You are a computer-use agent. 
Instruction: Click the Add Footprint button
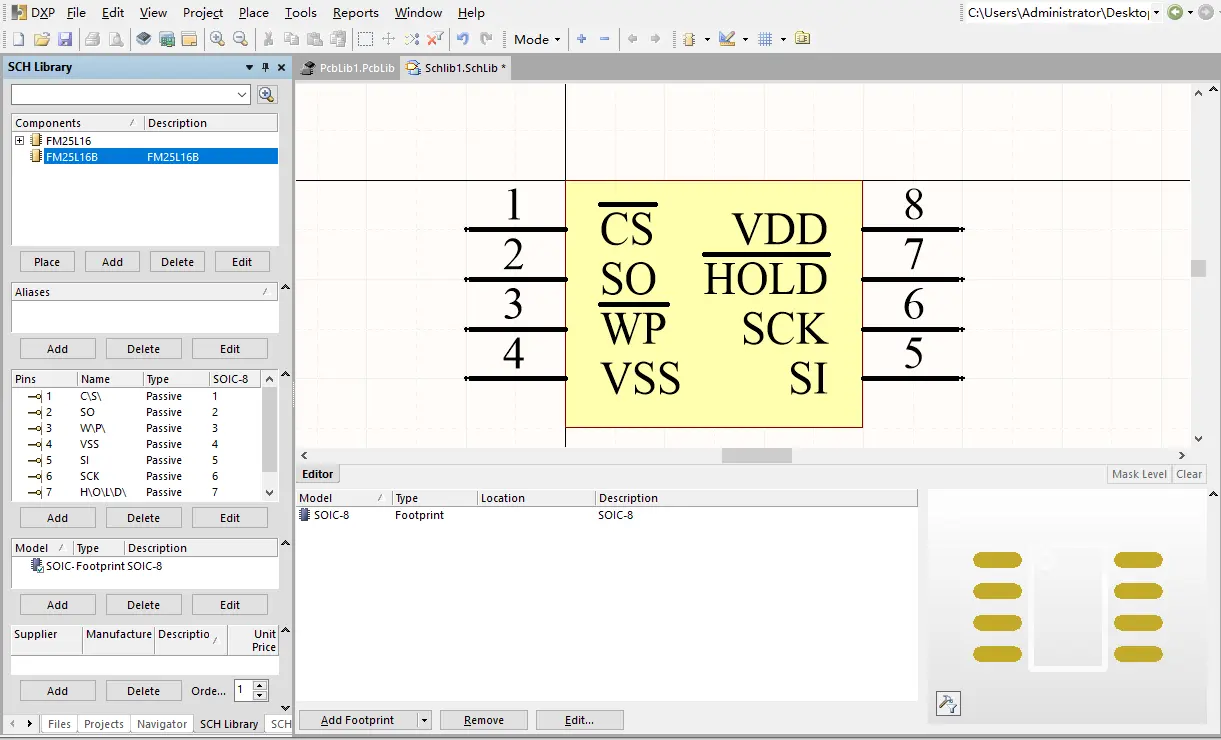357,720
